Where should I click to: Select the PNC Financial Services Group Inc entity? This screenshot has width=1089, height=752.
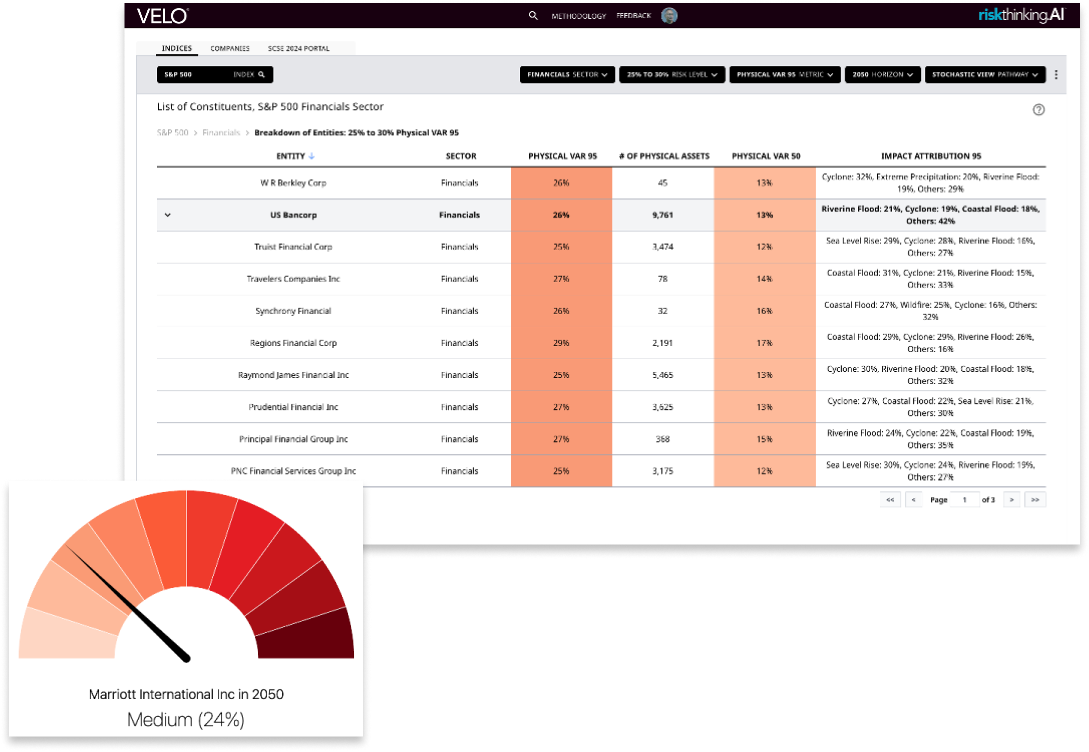click(293, 471)
